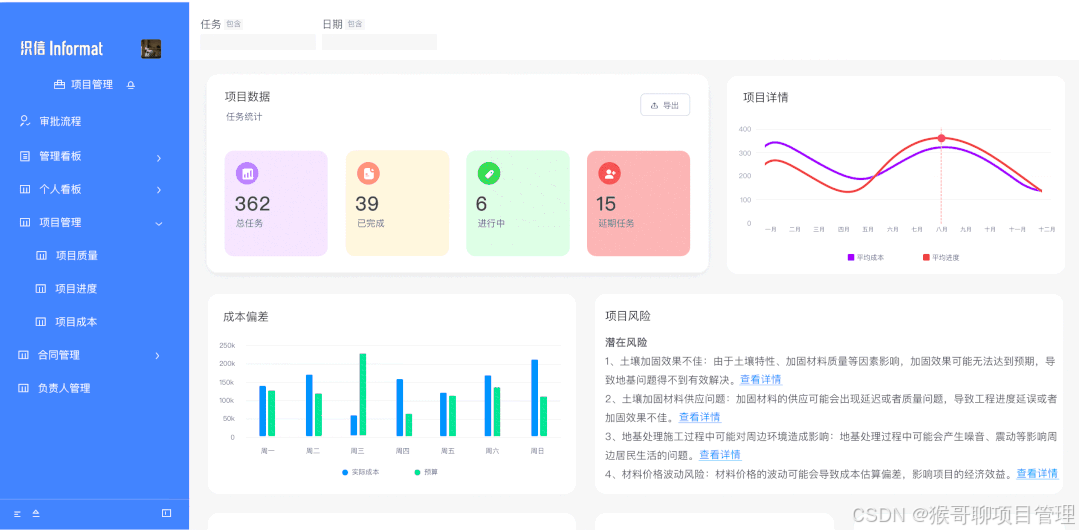Viewport: 1079px width, 532px height.
Task: Collapse the 项目管理 submenu chevron
Action: [159, 223]
